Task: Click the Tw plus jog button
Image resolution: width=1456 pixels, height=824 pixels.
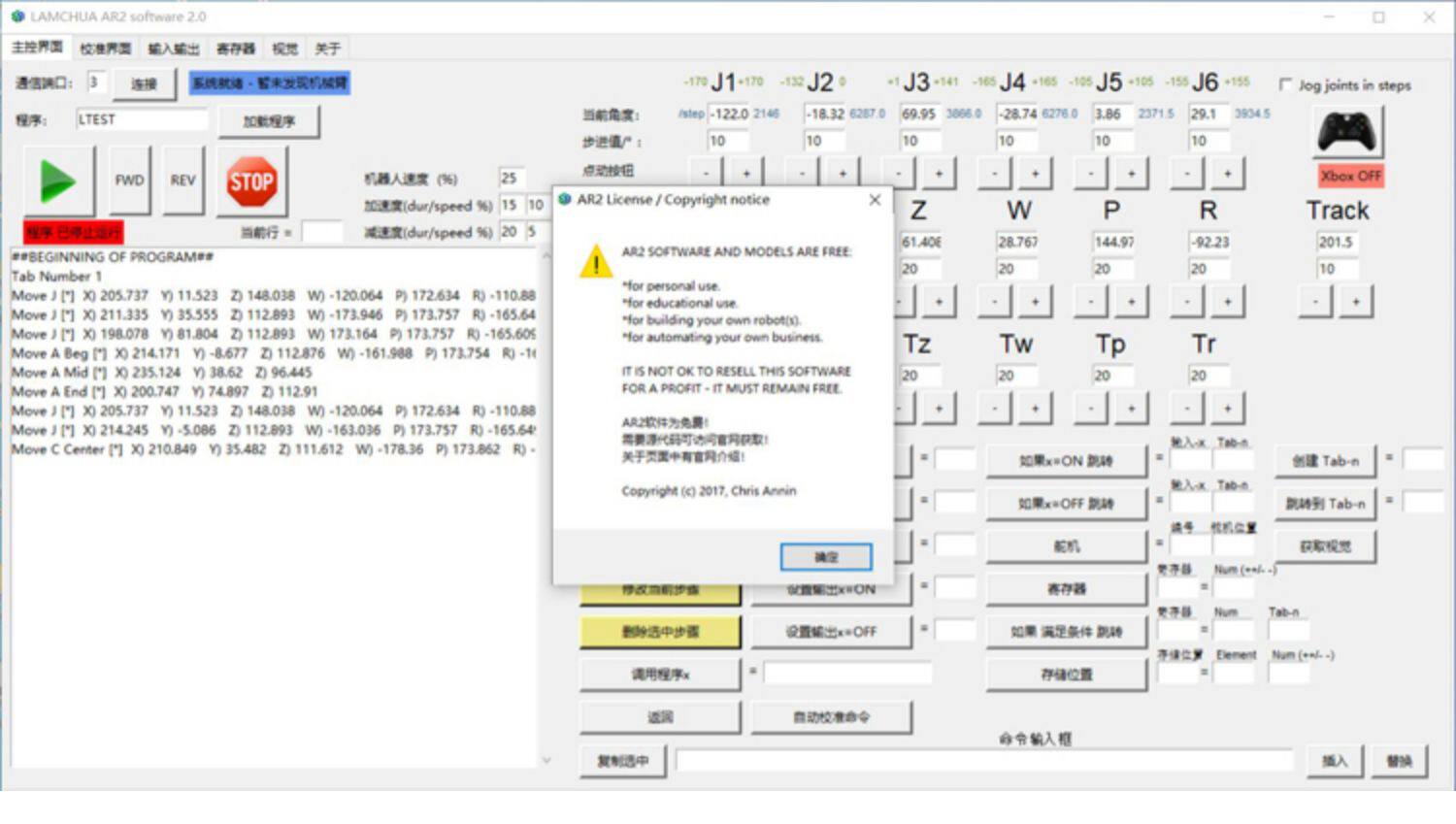Action: point(1035,409)
